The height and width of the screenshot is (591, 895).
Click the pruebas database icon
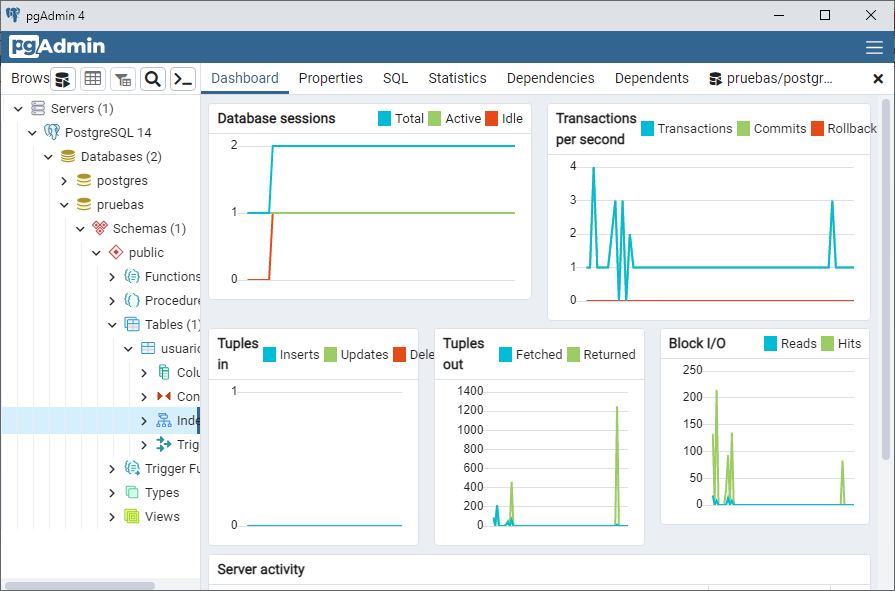point(84,204)
